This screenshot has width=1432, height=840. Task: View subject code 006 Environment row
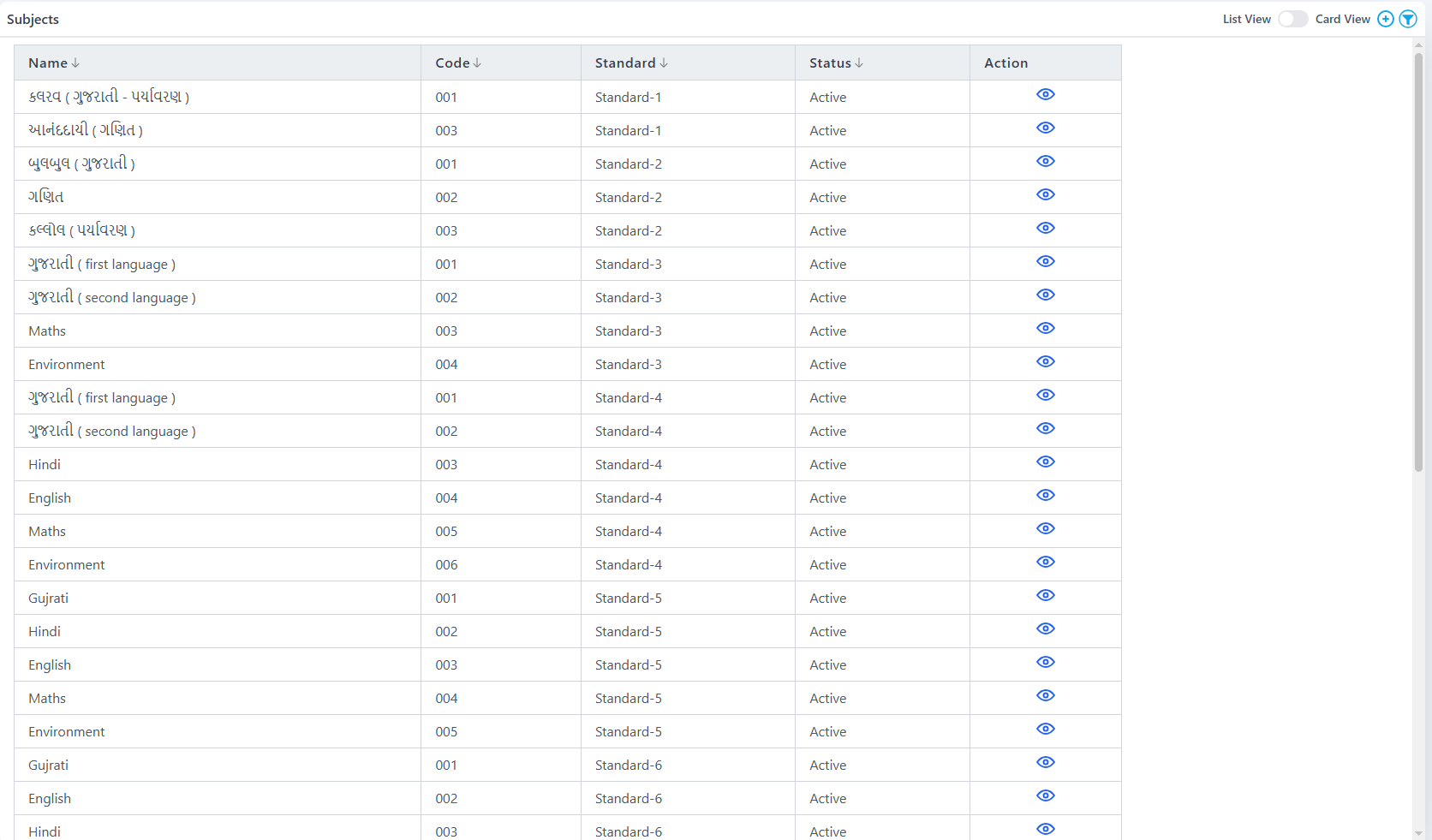click(x=1045, y=563)
